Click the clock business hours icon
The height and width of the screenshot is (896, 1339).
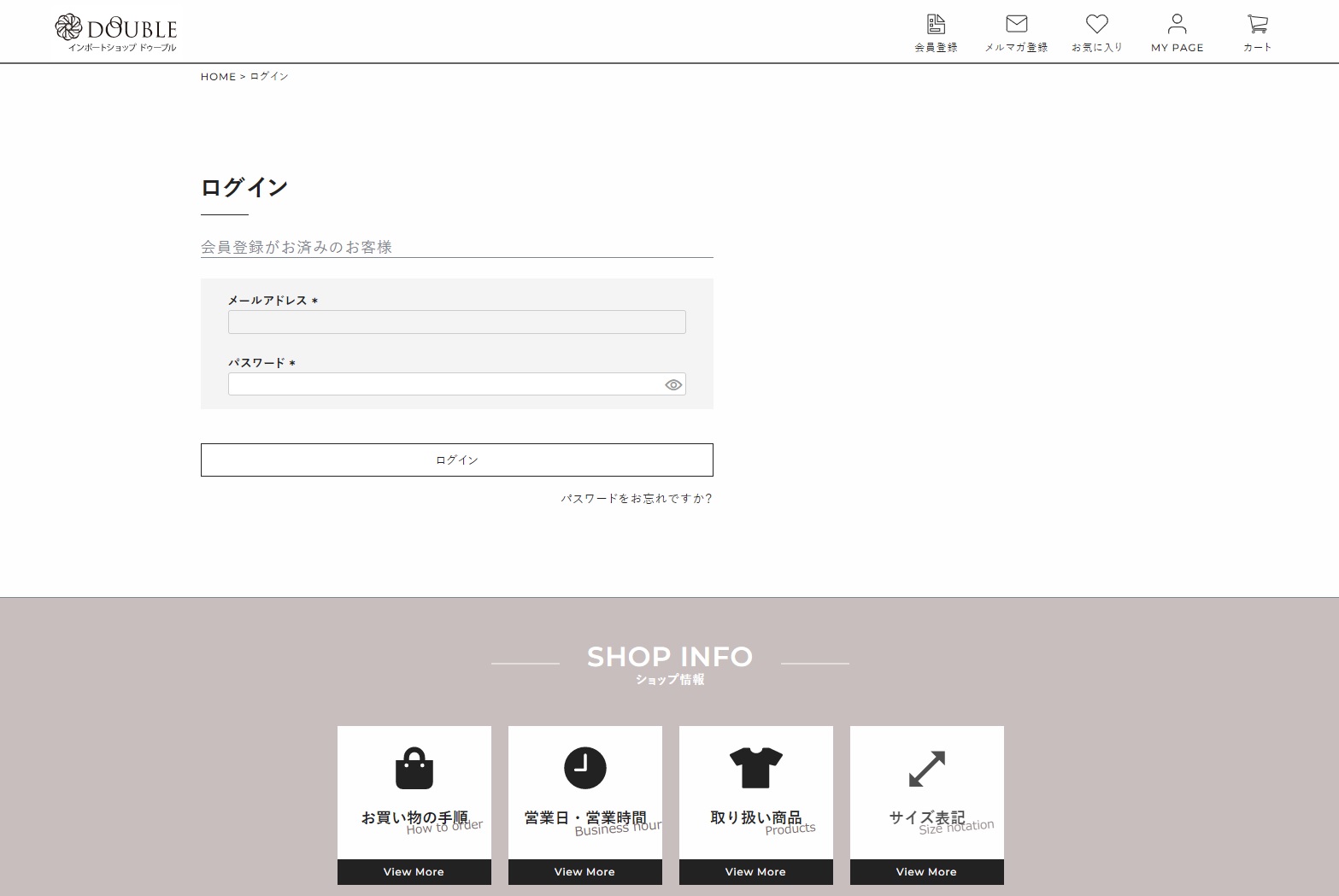pyautogui.click(x=585, y=768)
